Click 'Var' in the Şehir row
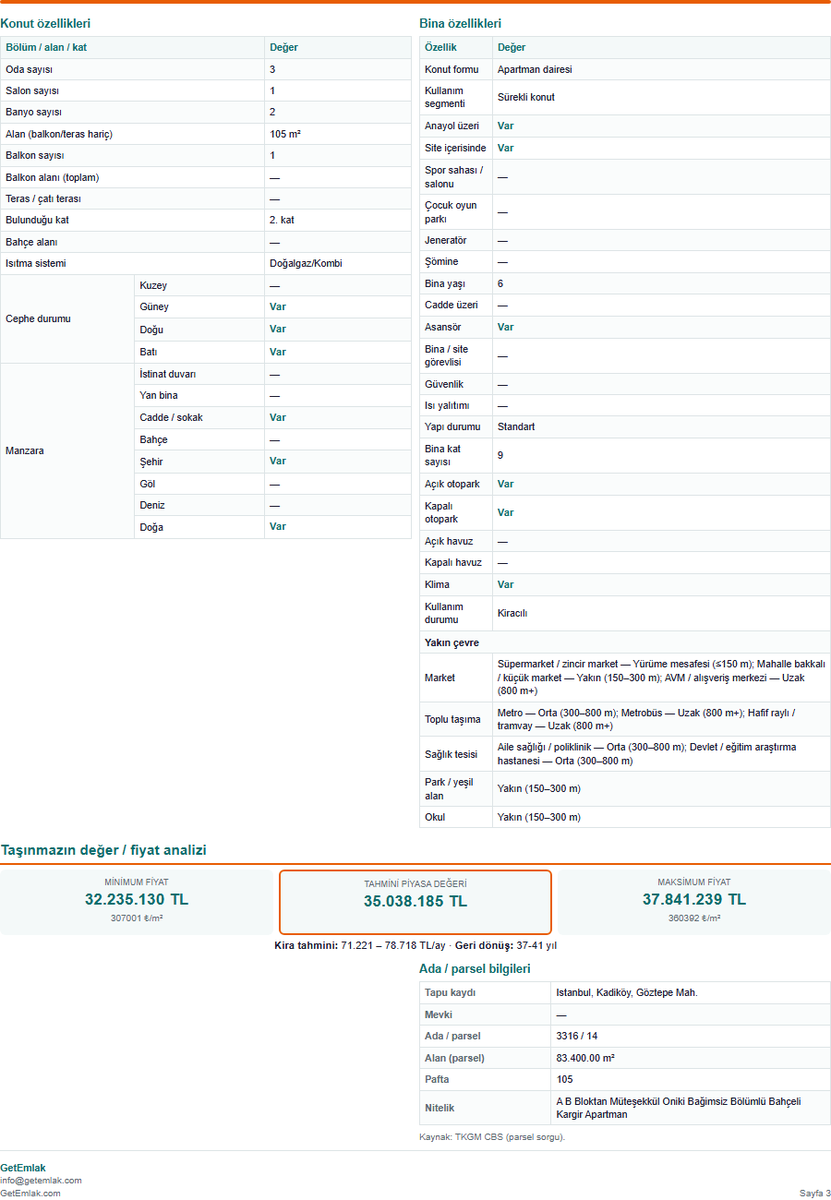Image resolution: width=831 pixels, height=1200 pixels. click(x=277, y=461)
